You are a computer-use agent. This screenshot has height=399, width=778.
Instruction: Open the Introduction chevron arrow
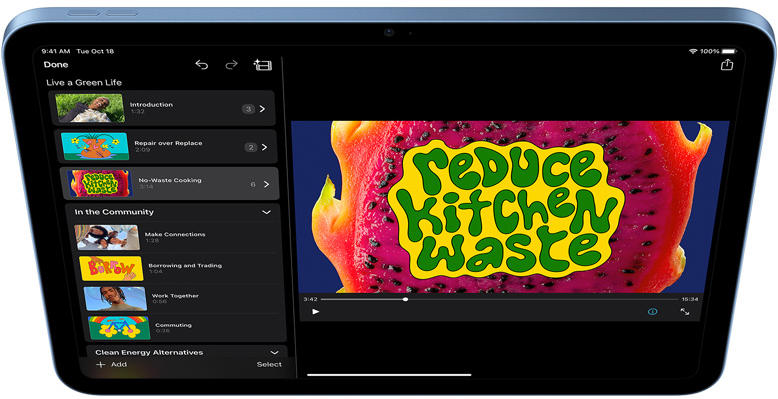pyautogui.click(x=262, y=109)
